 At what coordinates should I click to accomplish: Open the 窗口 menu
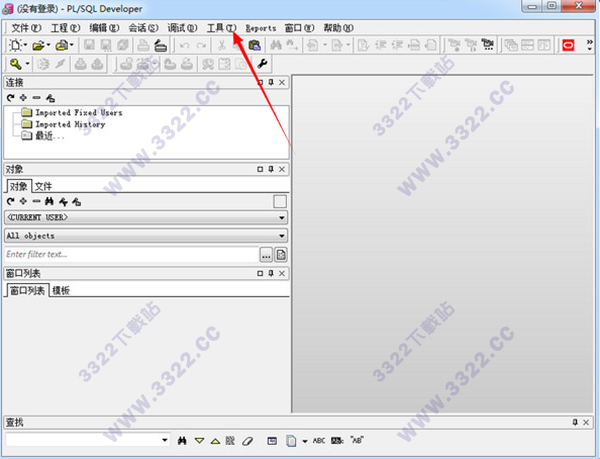pos(299,28)
